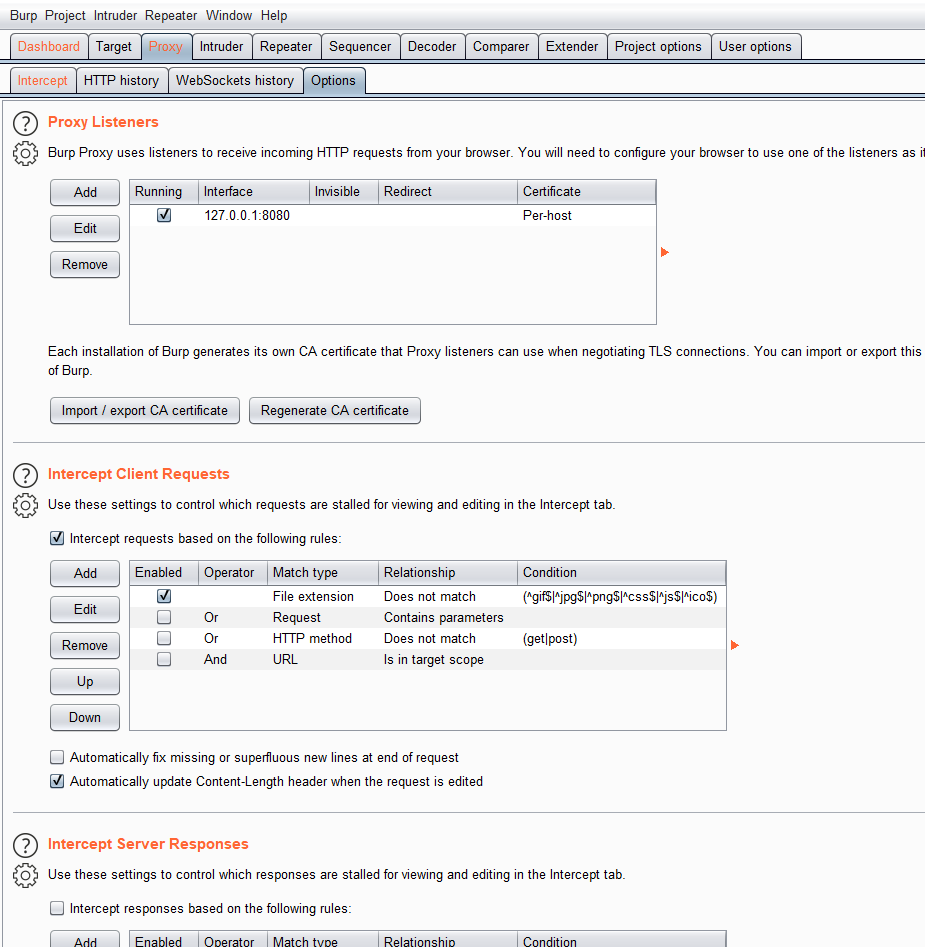925x947 pixels.
Task: Open help for Intercept Server Responses
Action: click(25, 846)
